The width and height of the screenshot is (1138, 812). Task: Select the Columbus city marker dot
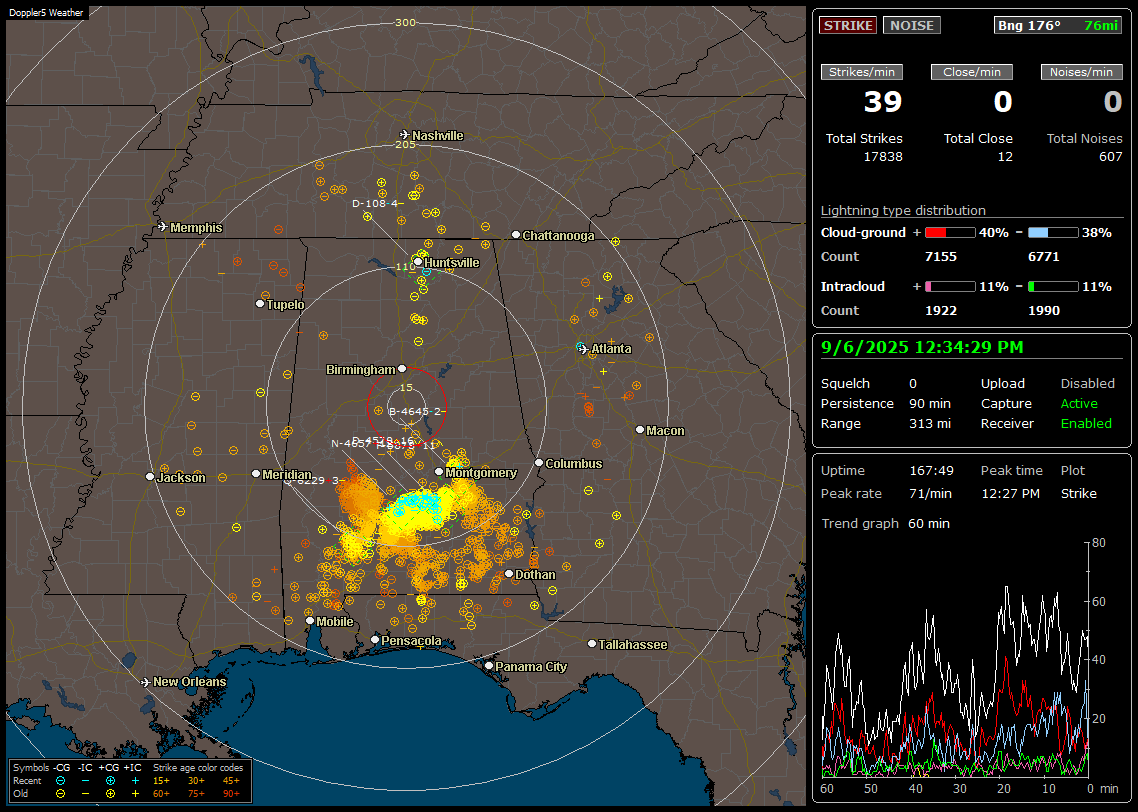[x=539, y=463]
